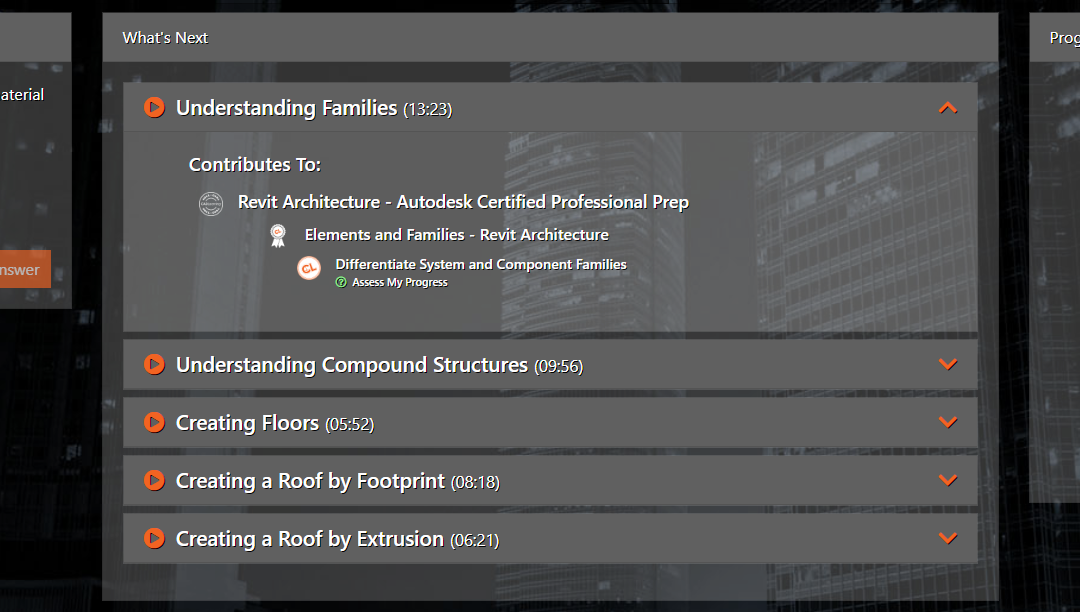Play Creating a Roof by Extrusion lesson
The image size is (1080, 612).
[x=154, y=538]
